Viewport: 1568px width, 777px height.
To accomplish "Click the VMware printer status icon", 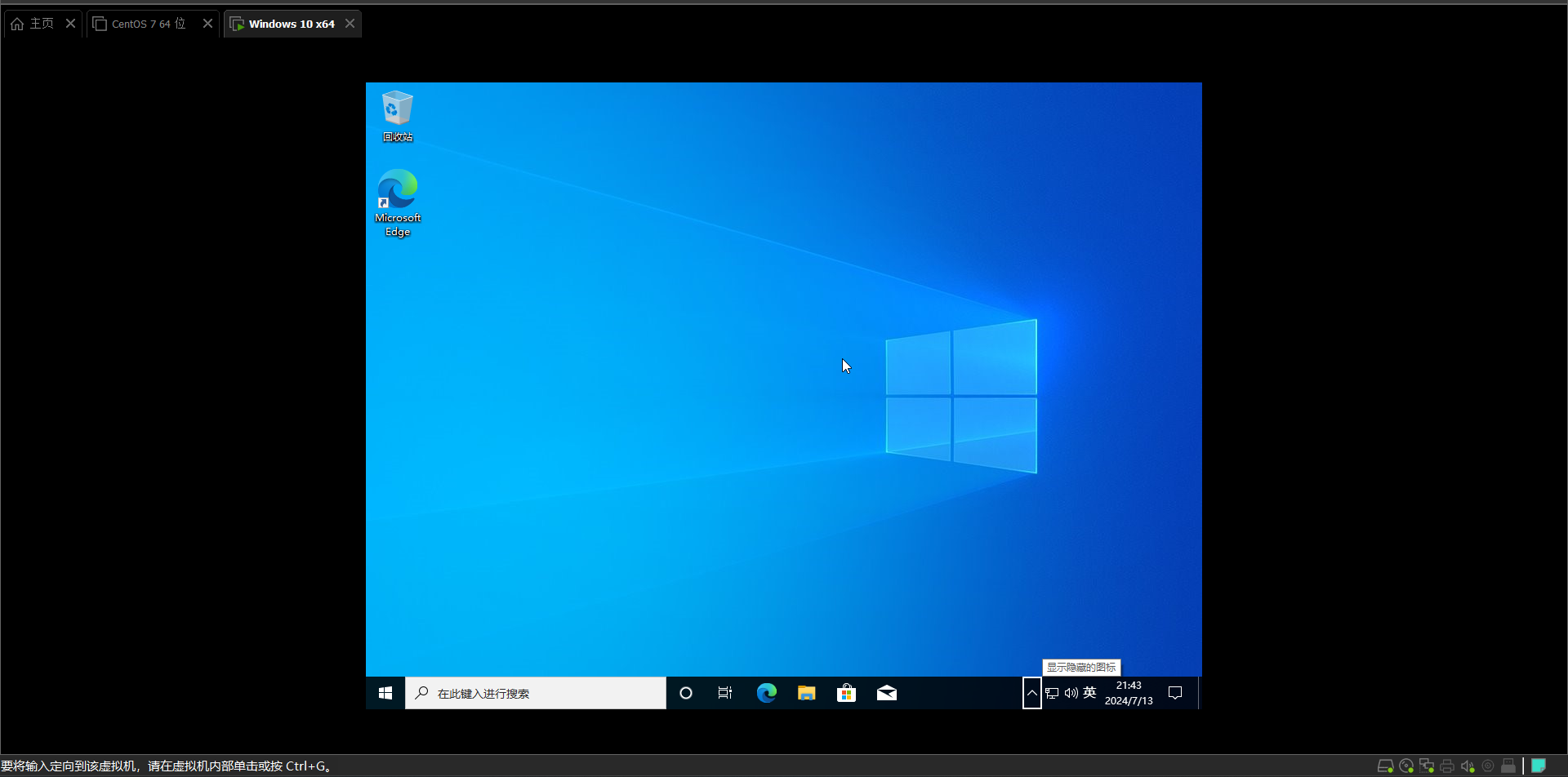I will pyautogui.click(x=1447, y=766).
